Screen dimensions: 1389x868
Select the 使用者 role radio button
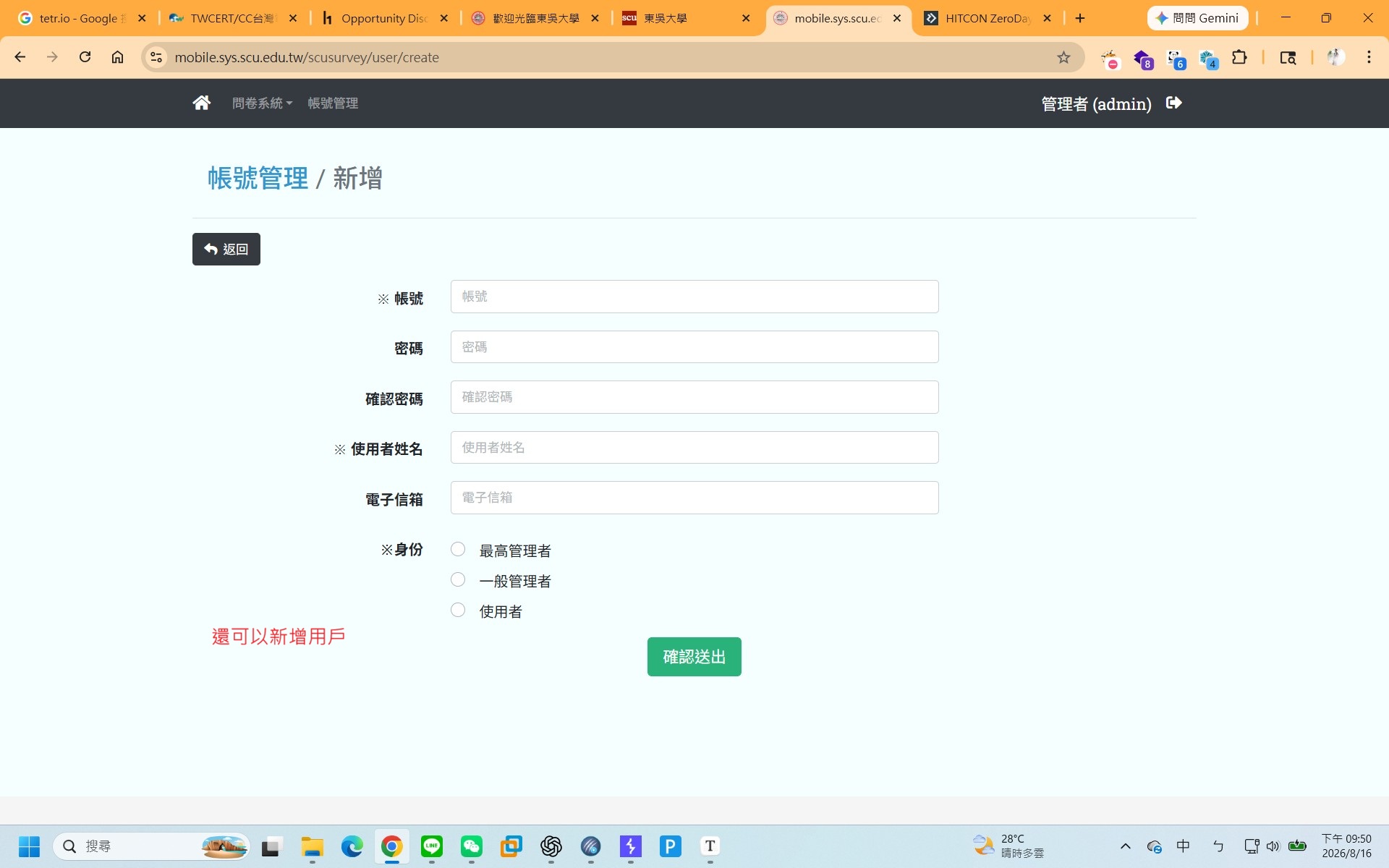pos(458,610)
